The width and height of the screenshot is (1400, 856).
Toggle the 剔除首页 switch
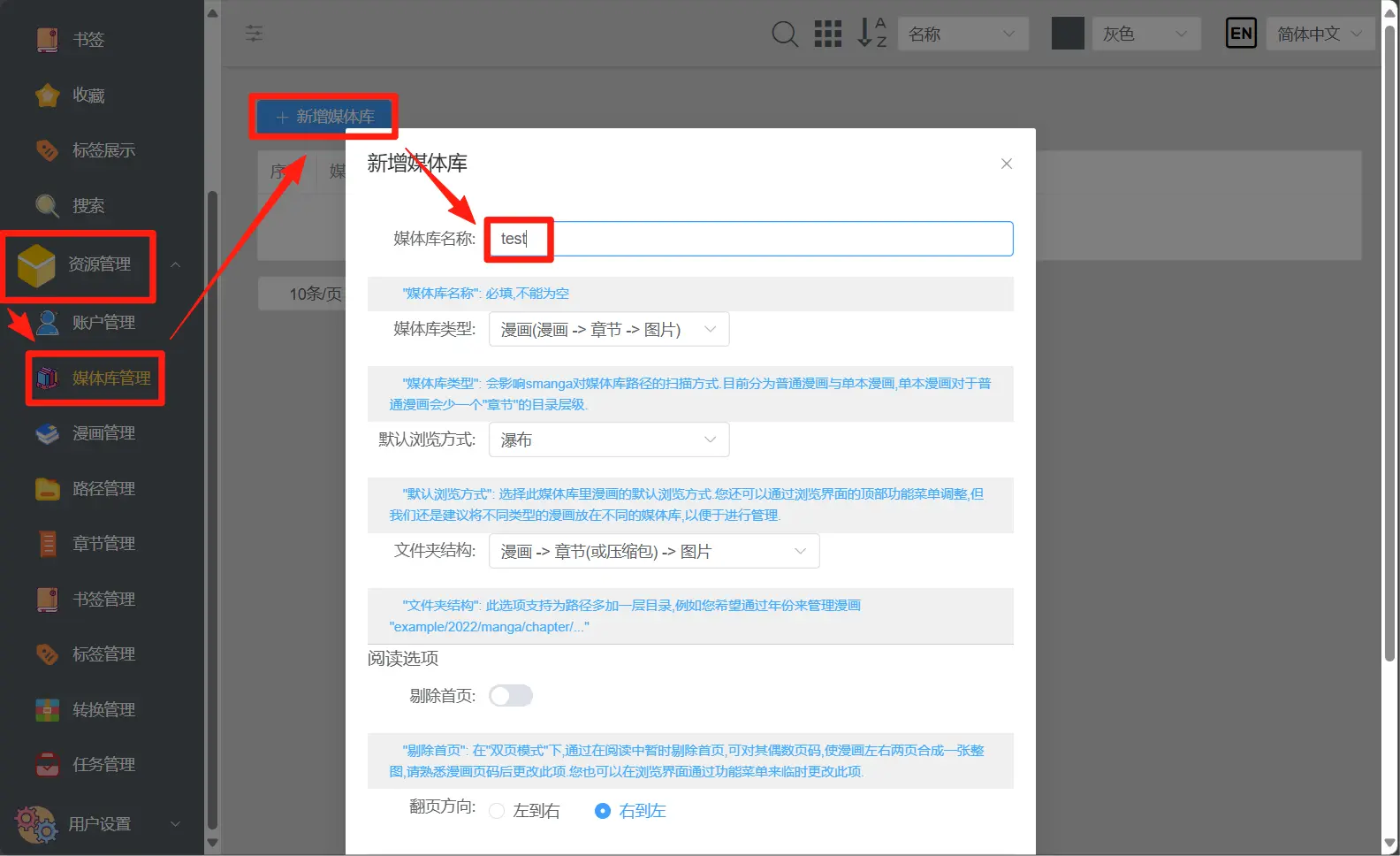(x=511, y=696)
